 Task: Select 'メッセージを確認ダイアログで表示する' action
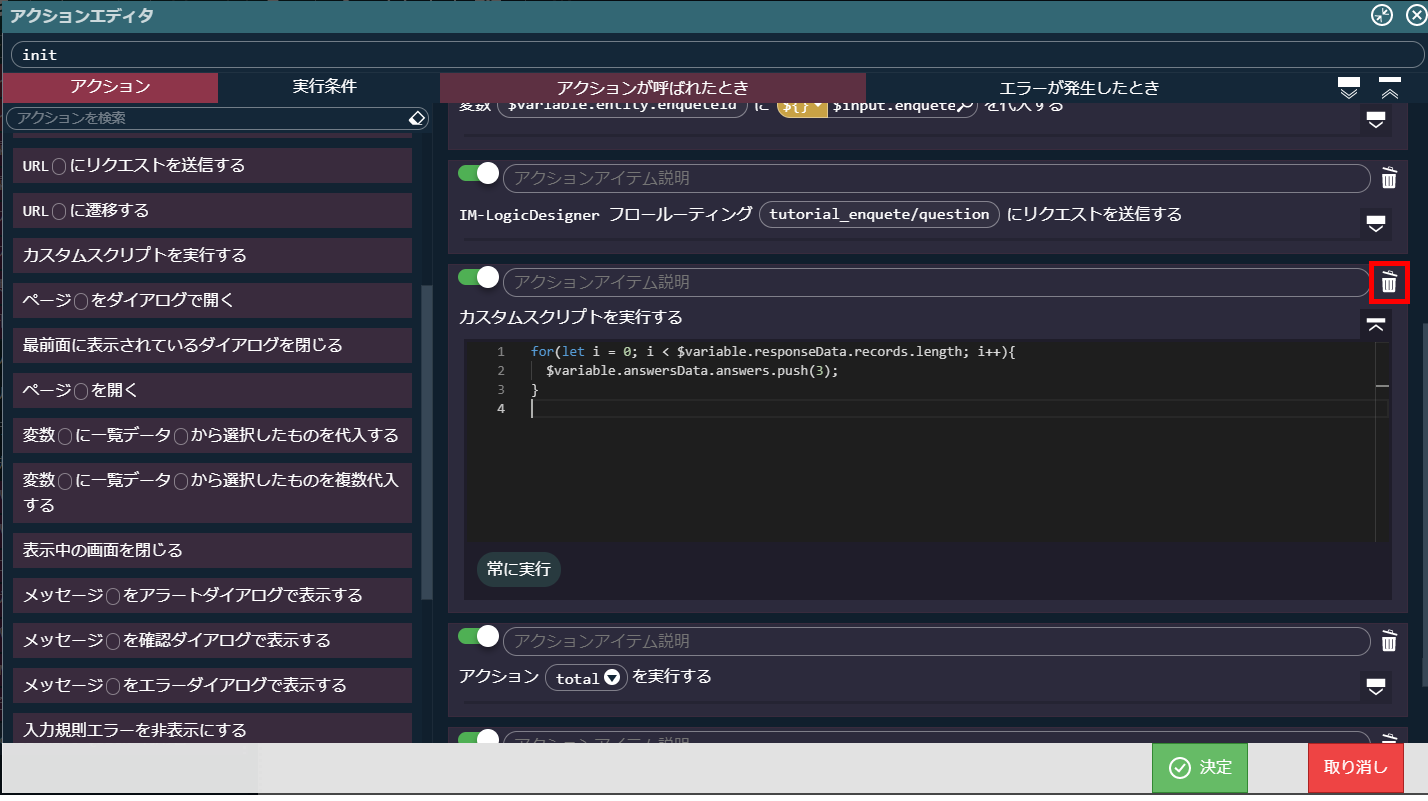tap(213, 640)
